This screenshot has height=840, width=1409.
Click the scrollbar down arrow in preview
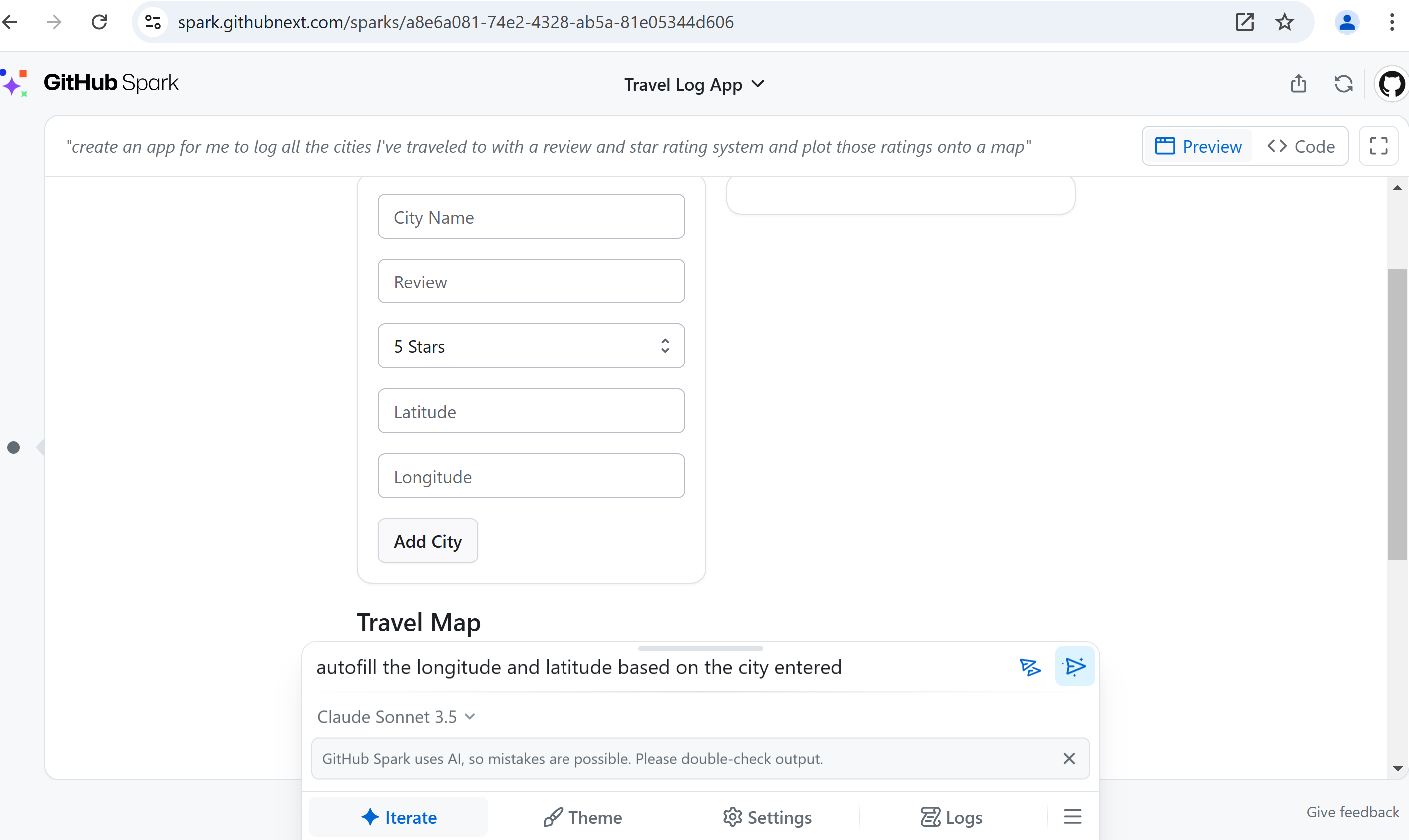1397,768
